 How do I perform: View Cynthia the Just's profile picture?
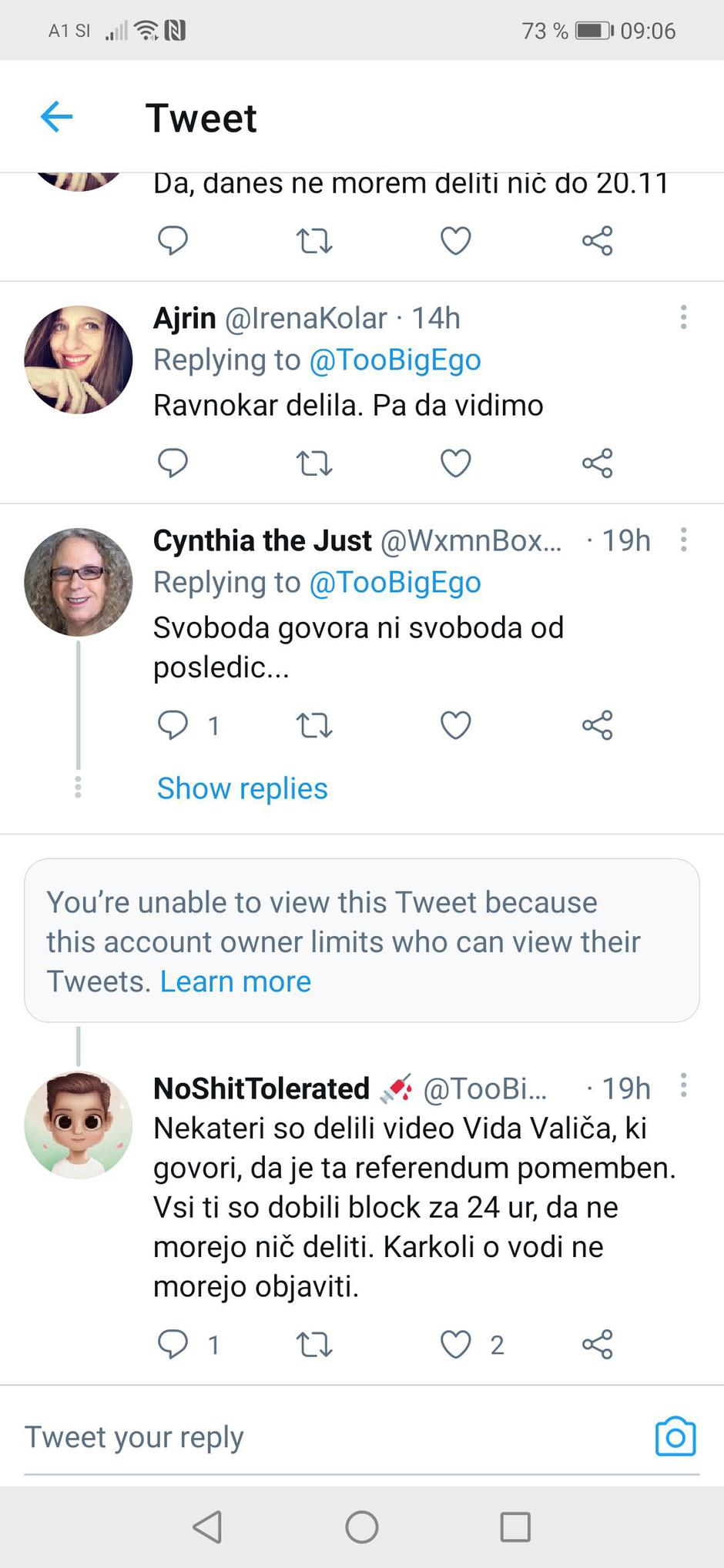coord(78,582)
